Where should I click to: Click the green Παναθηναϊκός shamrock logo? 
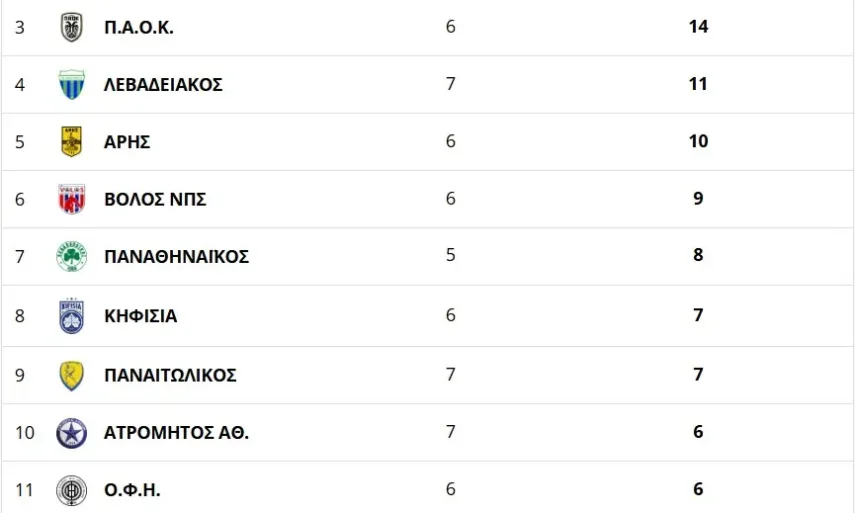point(72,257)
